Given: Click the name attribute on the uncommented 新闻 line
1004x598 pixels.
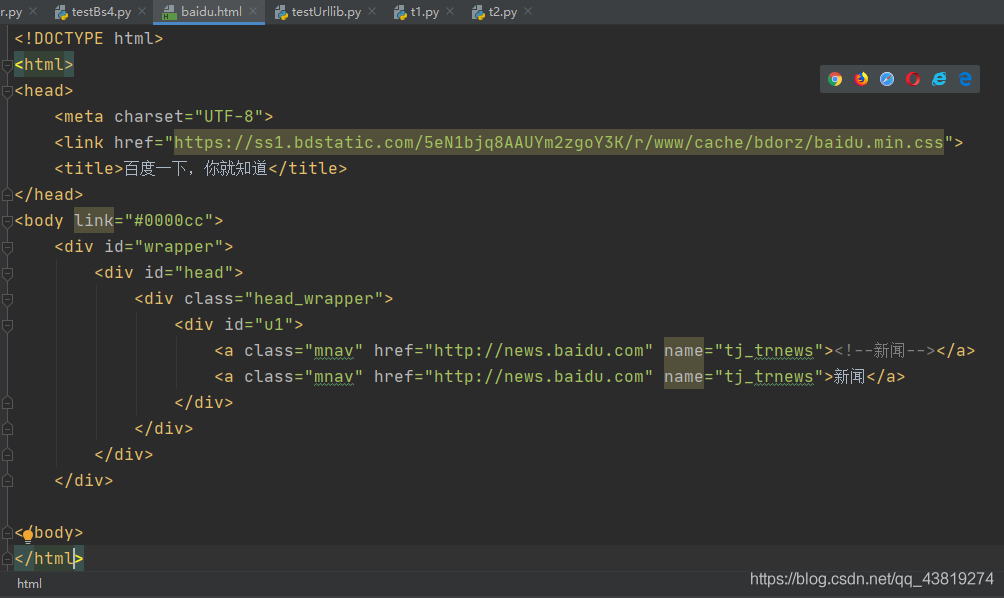Looking at the screenshot, I should 684,376.
